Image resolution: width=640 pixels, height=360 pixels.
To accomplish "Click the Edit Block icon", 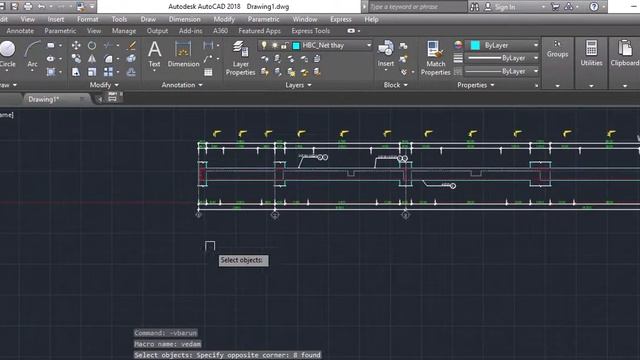I will pyautogui.click(x=403, y=59).
